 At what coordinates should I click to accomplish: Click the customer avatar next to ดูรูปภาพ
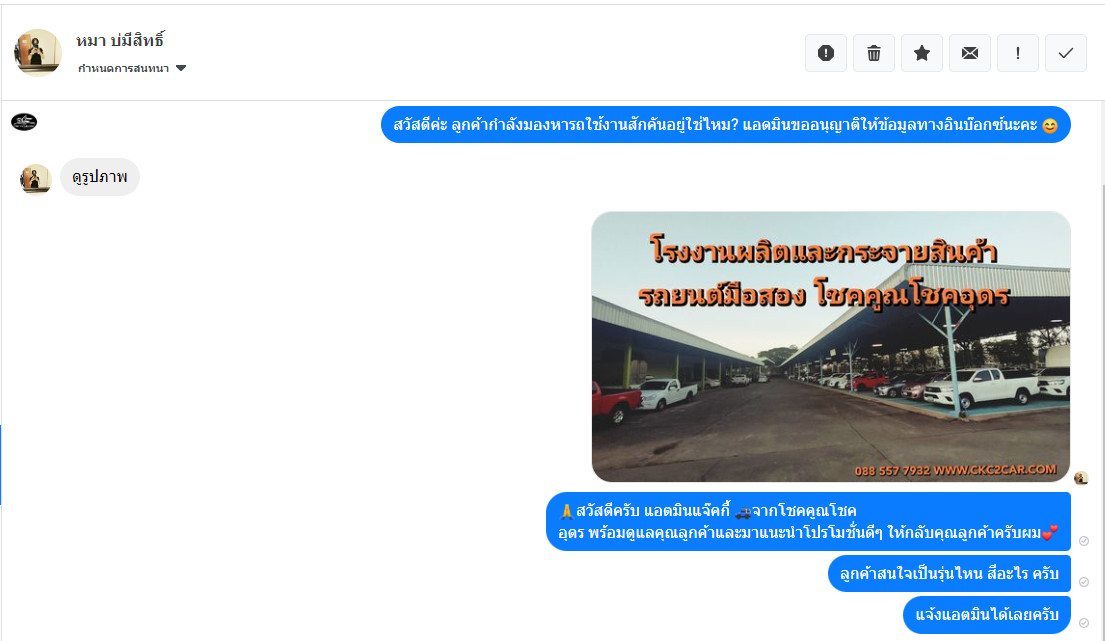click(x=35, y=179)
